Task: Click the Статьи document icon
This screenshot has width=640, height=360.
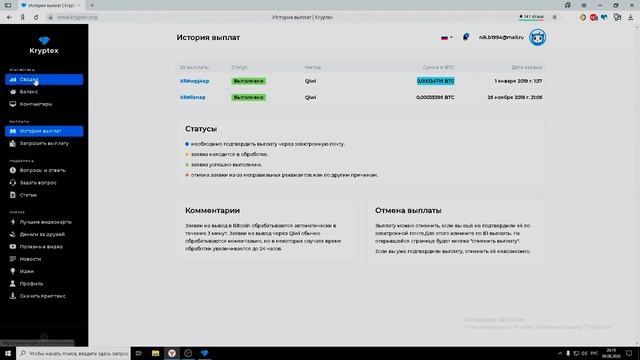Action: click(x=13, y=195)
